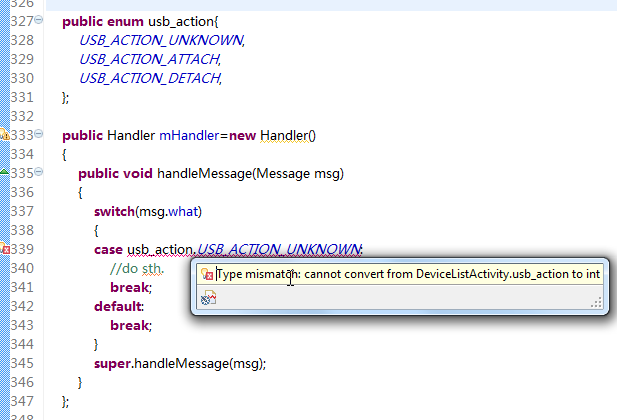Click the Type mismatch error message text
Image resolution: width=617 pixels, height=420 pixels.
[408, 274]
